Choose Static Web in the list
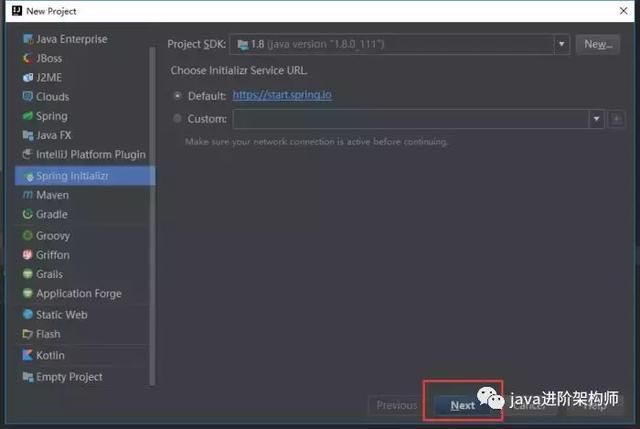The width and height of the screenshot is (640, 429). pyautogui.click(x=62, y=314)
